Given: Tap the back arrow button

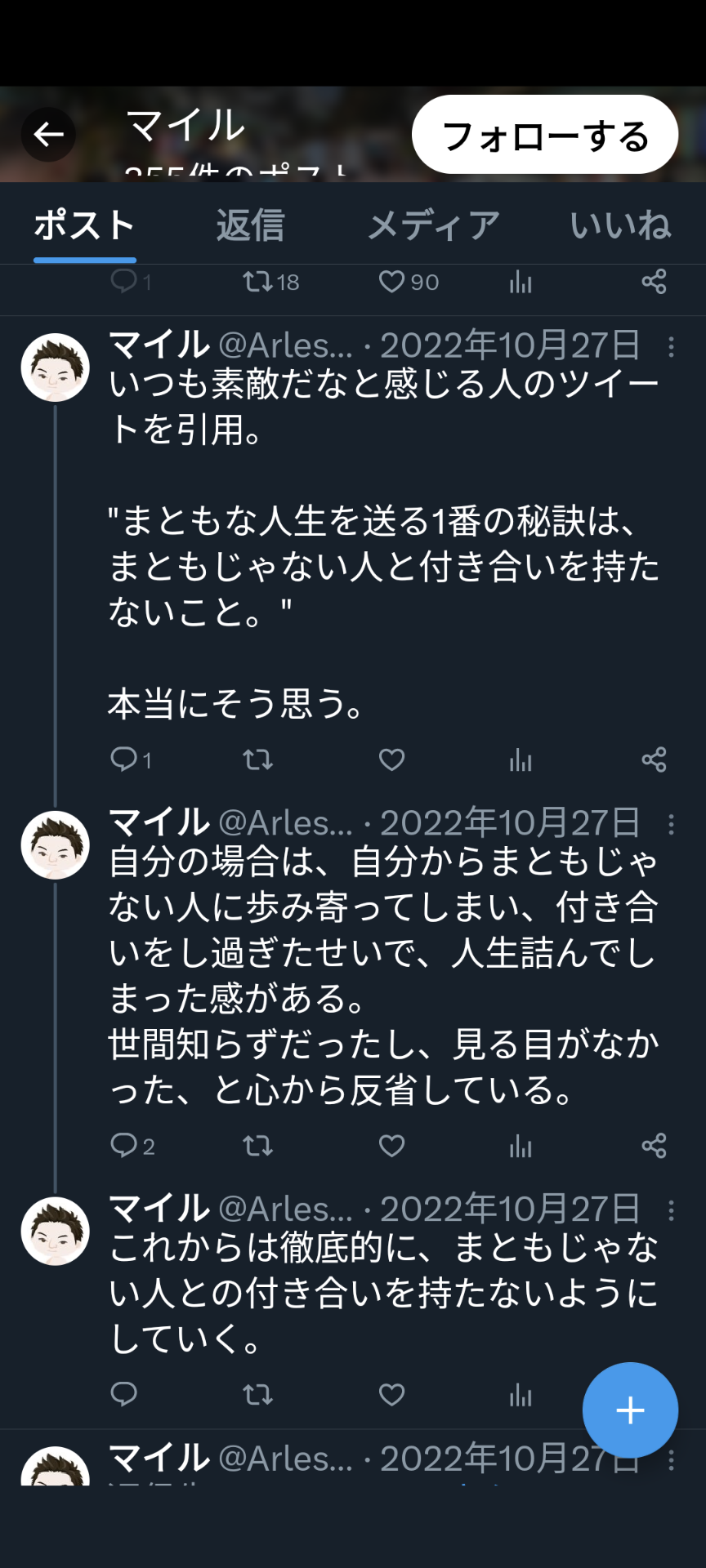Looking at the screenshot, I should point(48,134).
